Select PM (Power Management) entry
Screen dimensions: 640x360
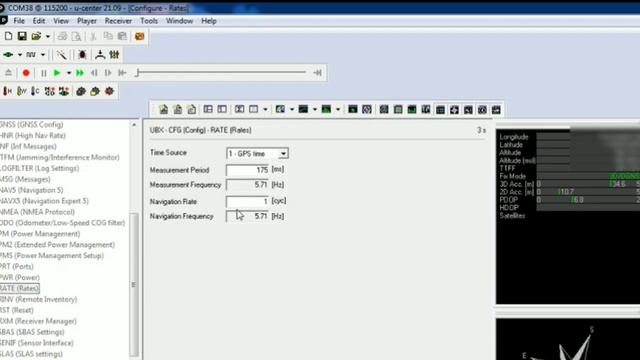(40, 234)
